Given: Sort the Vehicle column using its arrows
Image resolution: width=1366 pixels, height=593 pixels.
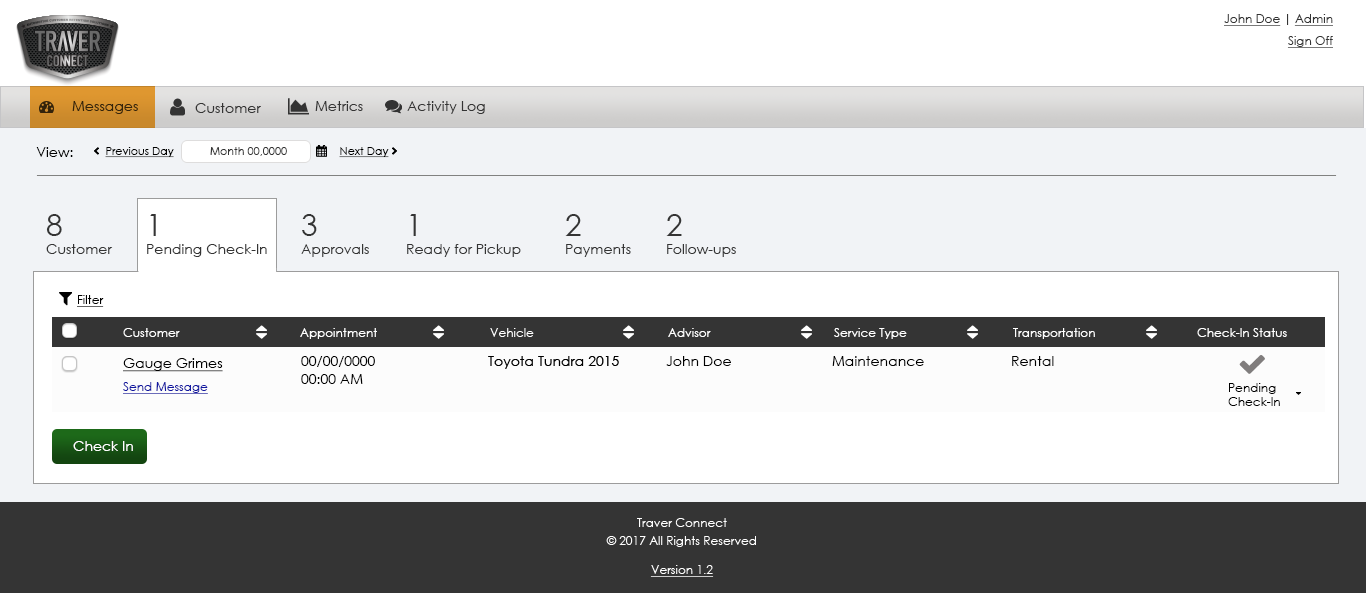Looking at the screenshot, I should pyautogui.click(x=628, y=332).
